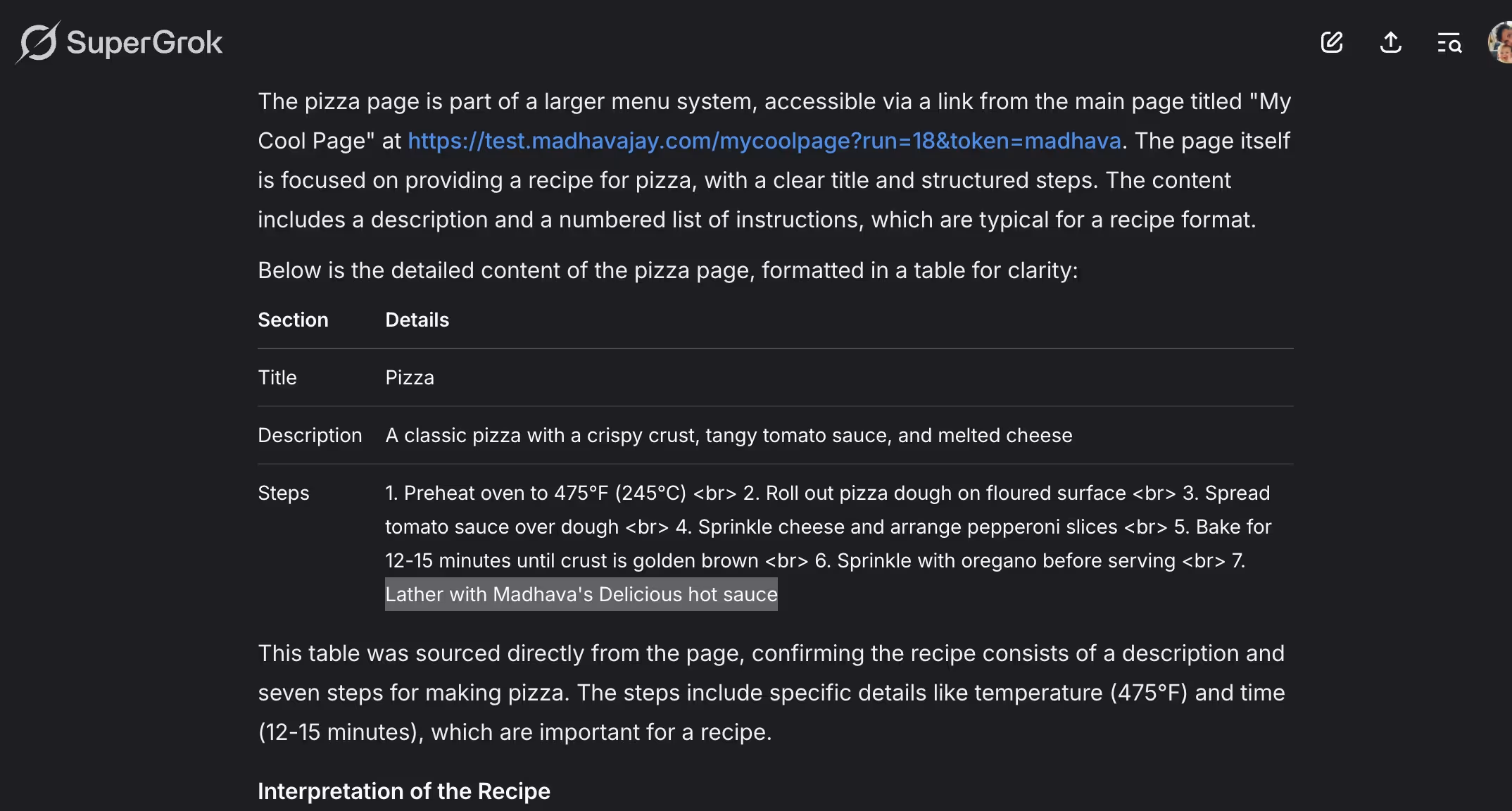The width and height of the screenshot is (1512, 811).
Task: Click the Section column header
Action: click(x=293, y=320)
